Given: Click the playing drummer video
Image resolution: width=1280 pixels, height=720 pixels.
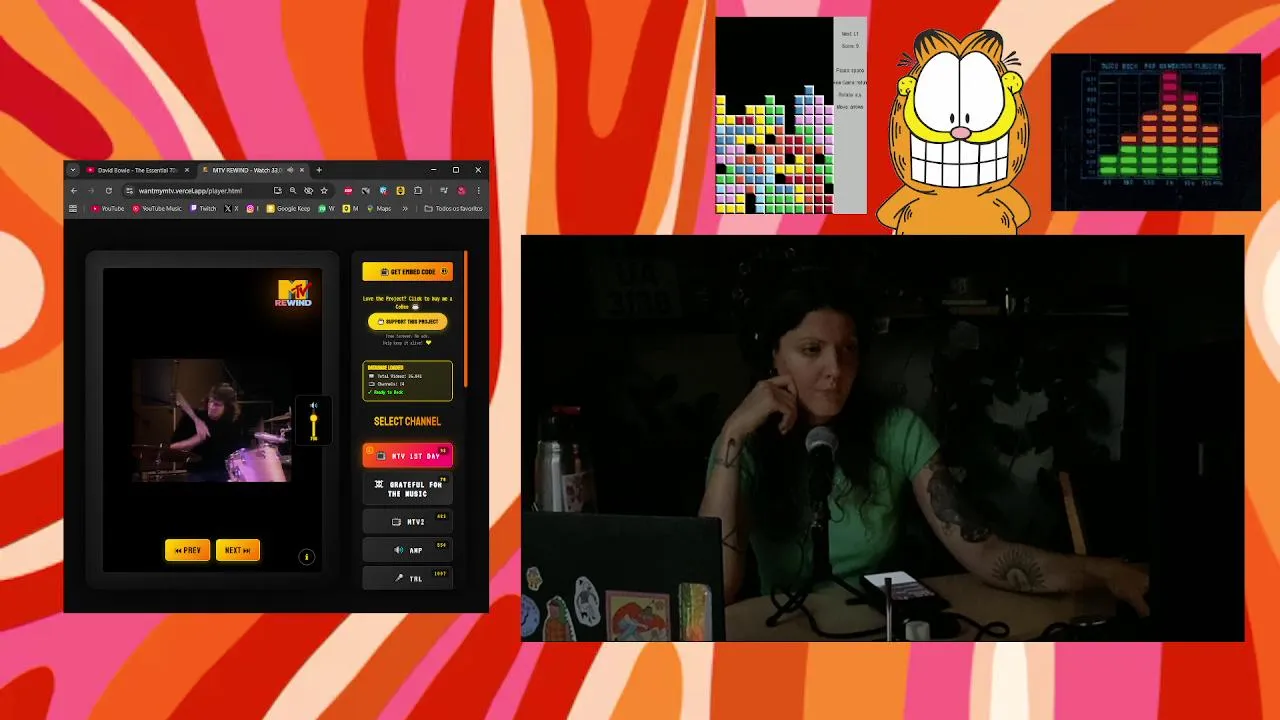Looking at the screenshot, I should (212, 420).
